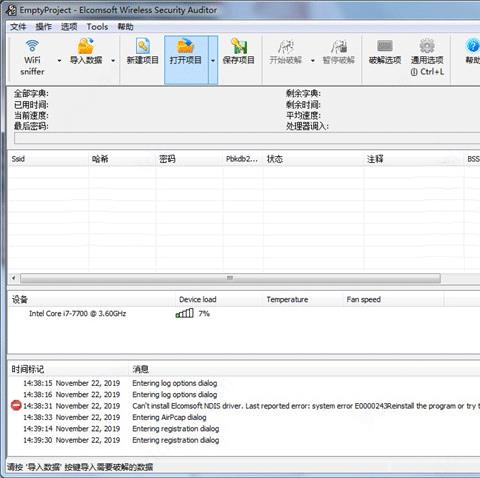This screenshot has width=480, height=478.
Task: Select the Entering AirPcap dialog entry
Action: 169,417
